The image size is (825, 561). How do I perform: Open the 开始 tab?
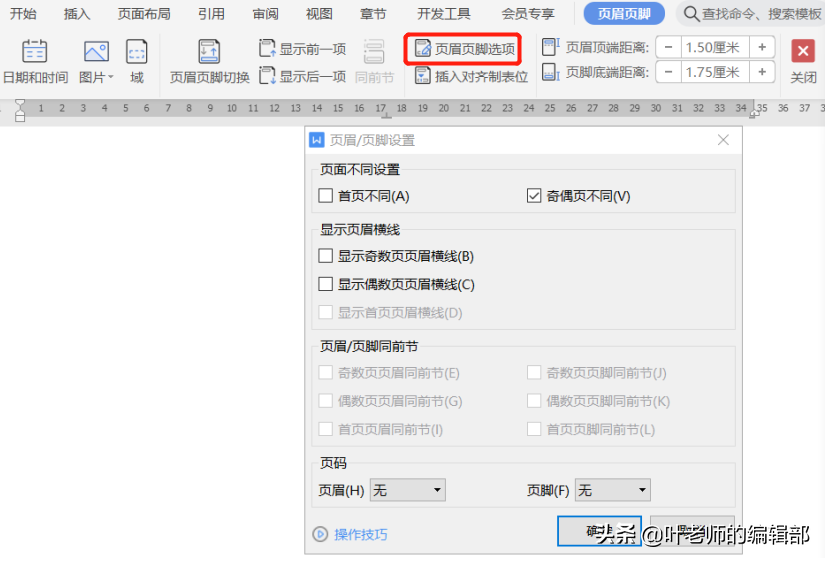pyautogui.click(x=23, y=14)
